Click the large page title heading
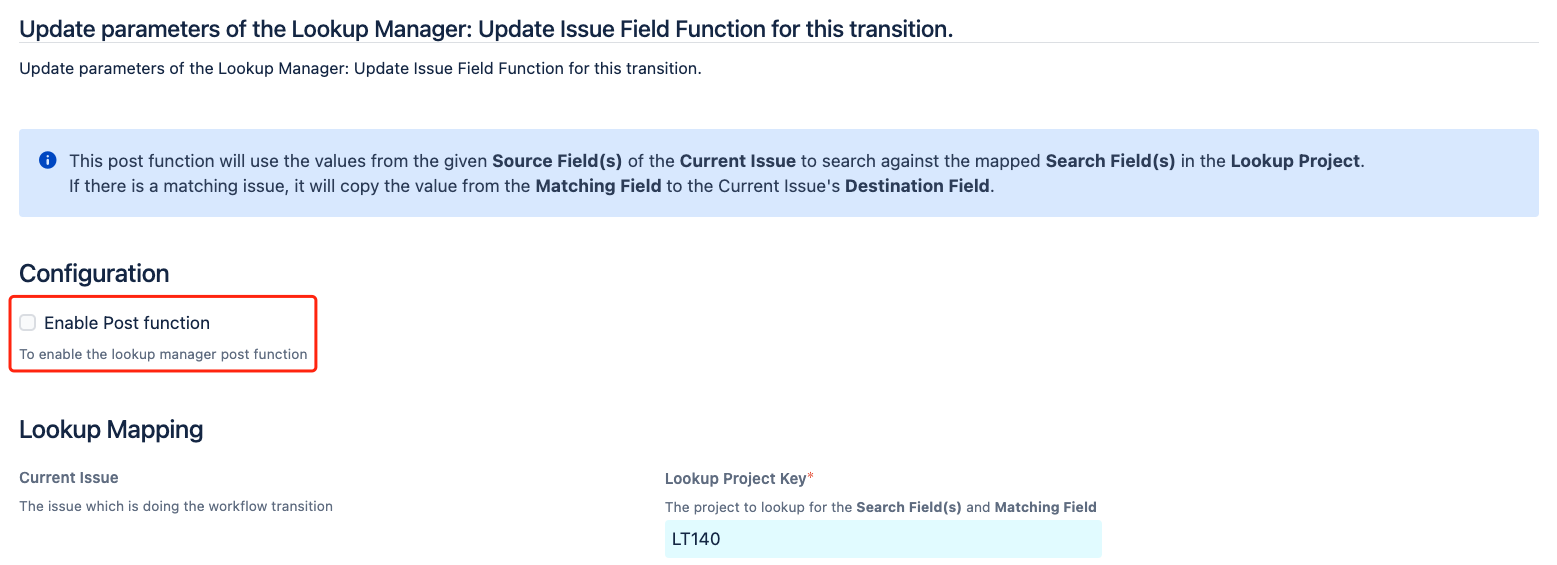This screenshot has height=565, width=1557. pyautogui.click(x=486, y=29)
